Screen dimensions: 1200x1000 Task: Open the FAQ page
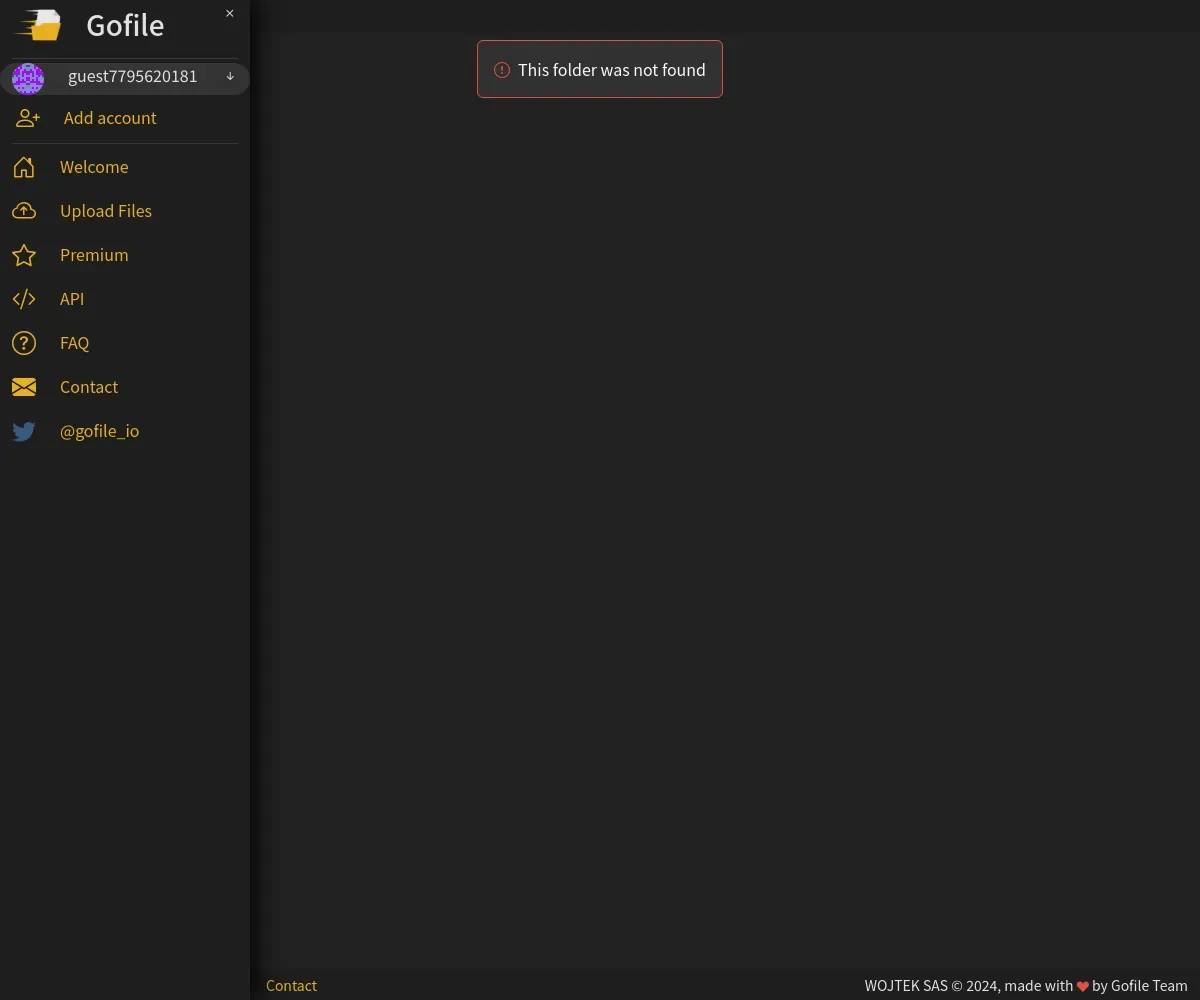pyautogui.click(x=75, y=343)
